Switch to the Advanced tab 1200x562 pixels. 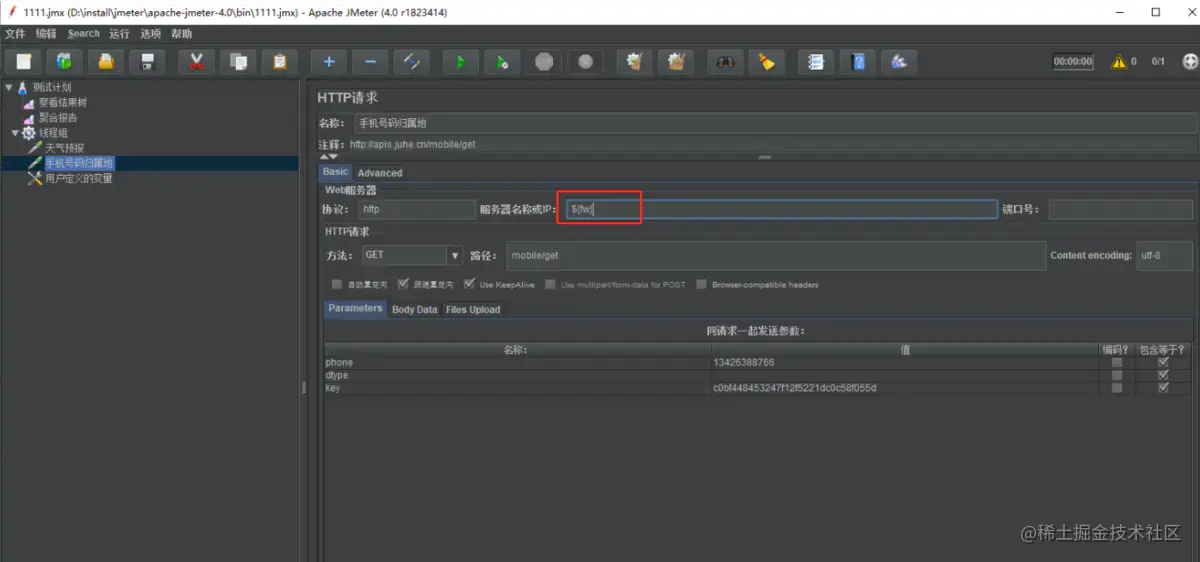[x=380, y=173]
